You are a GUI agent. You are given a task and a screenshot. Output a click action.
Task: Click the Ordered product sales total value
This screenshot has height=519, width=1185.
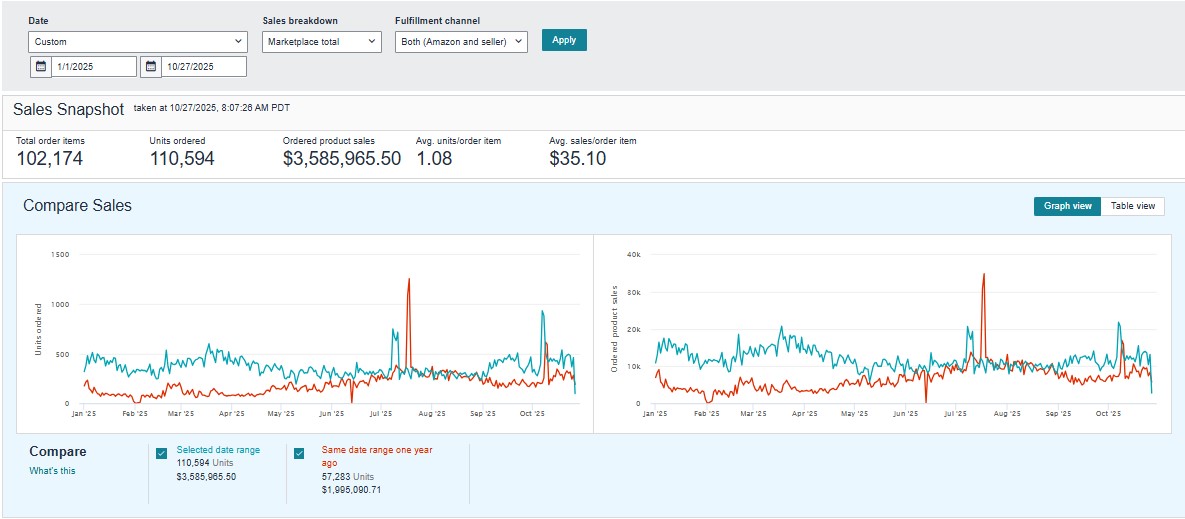(x=341, y=158)
